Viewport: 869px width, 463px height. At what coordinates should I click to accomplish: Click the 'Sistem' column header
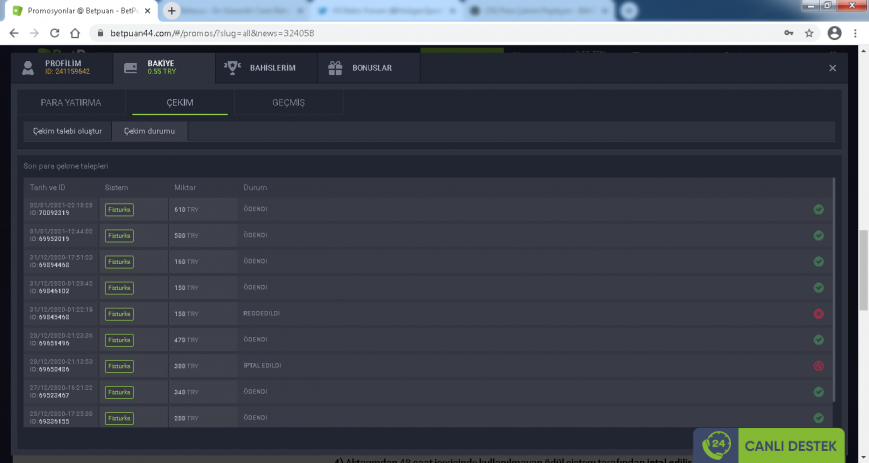point(116,187)
